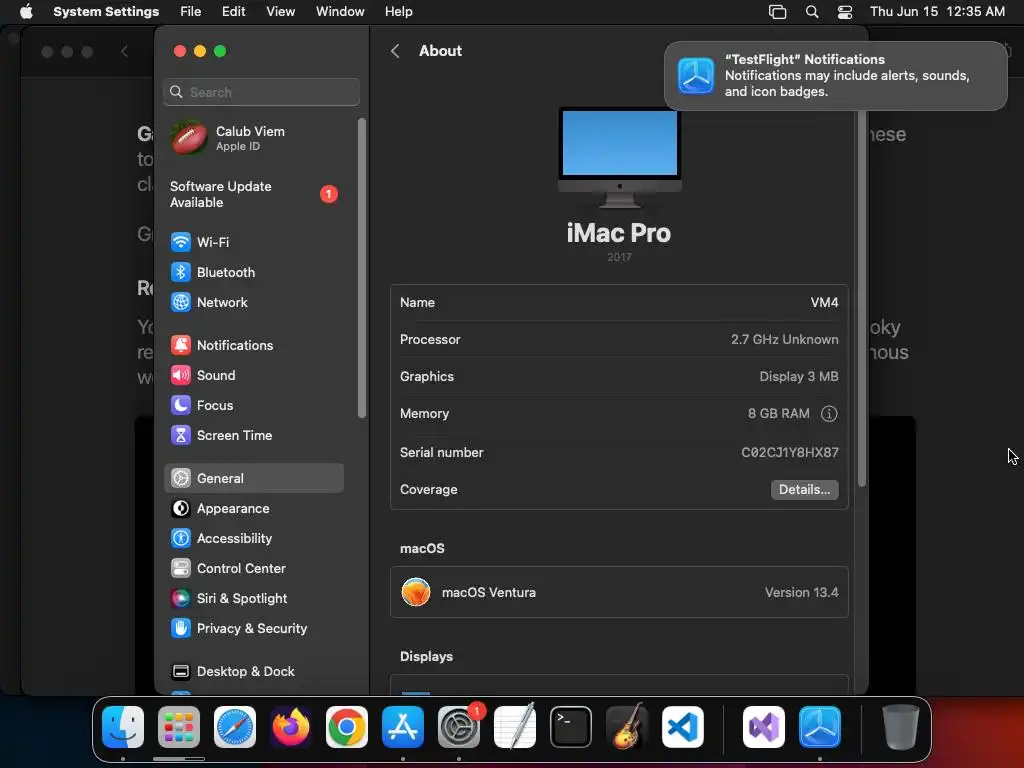
Task: Select Network in the sidebar
Action: [x=254, y=302]
